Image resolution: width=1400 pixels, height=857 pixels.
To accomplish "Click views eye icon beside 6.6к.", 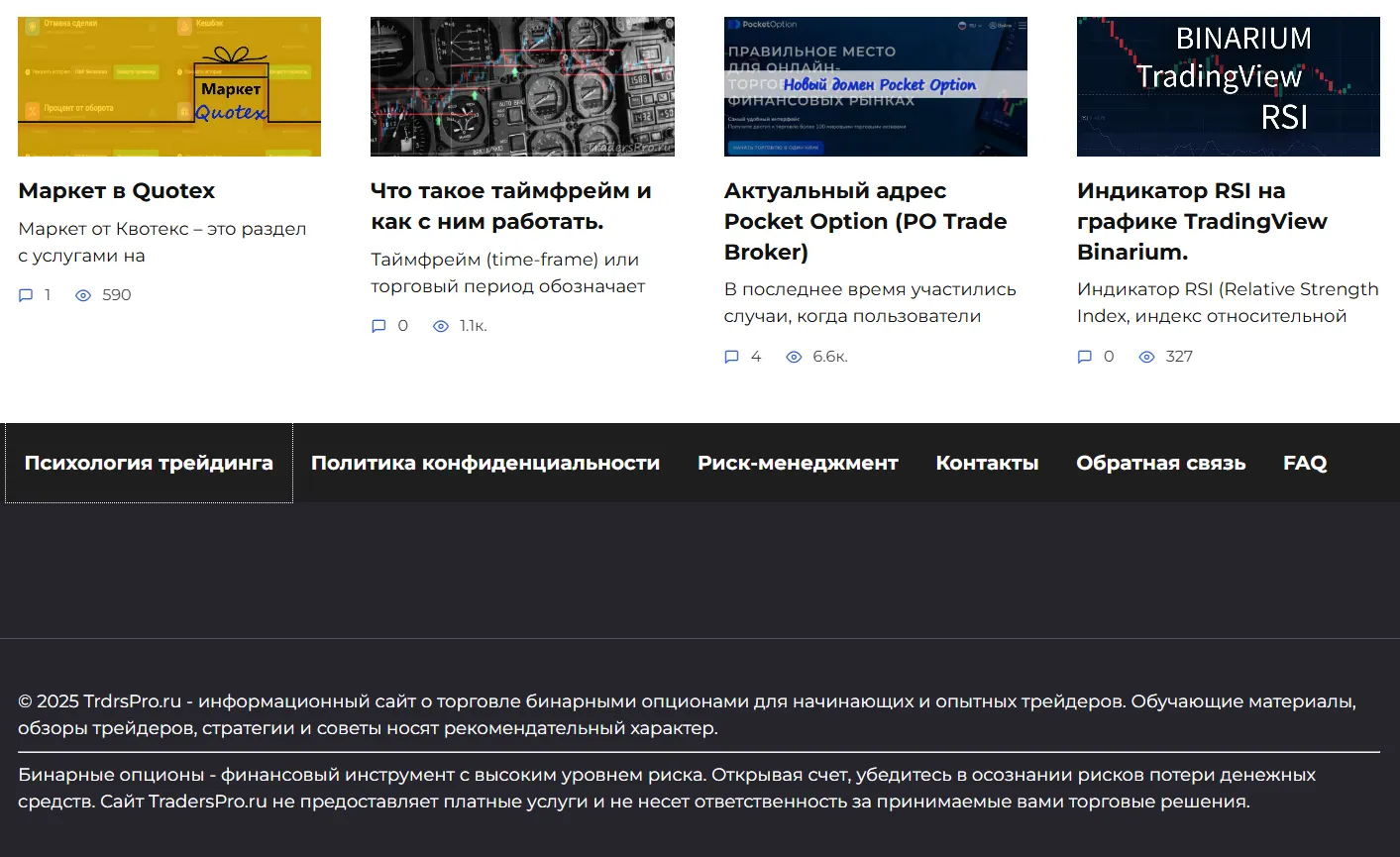I will (794, 357).
